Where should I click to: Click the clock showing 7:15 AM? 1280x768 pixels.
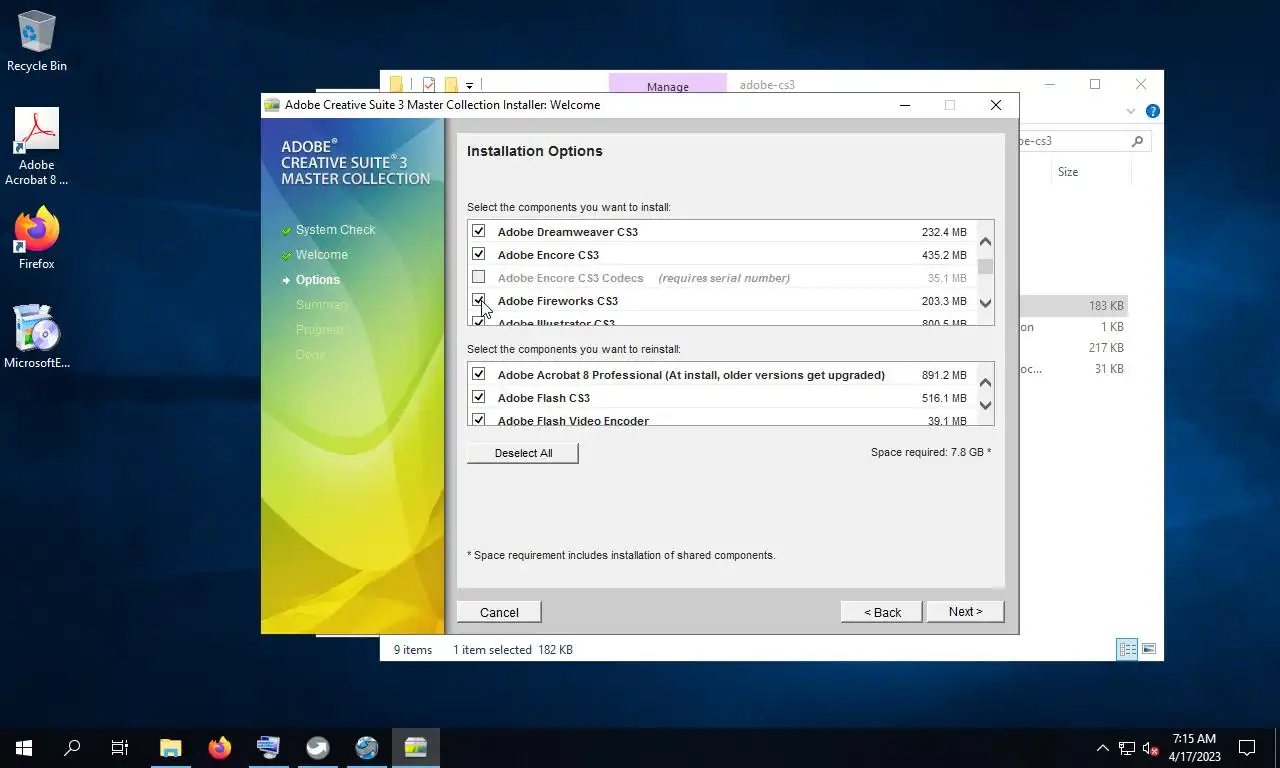1195,747
